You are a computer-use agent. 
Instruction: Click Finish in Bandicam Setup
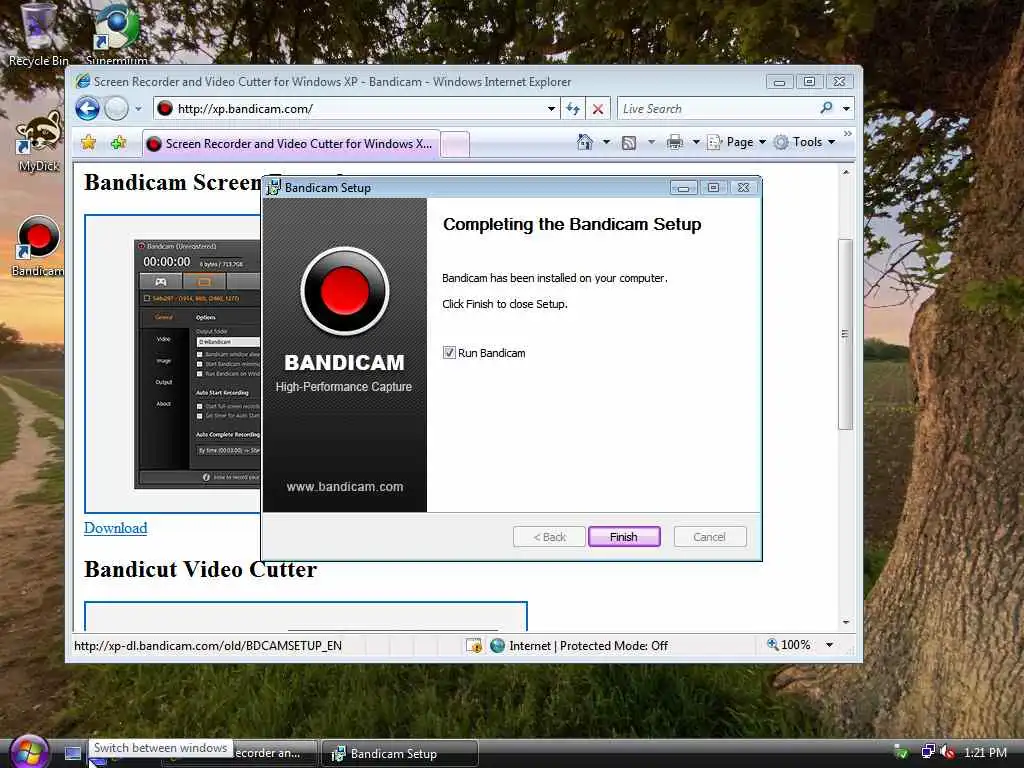point(624,537)
